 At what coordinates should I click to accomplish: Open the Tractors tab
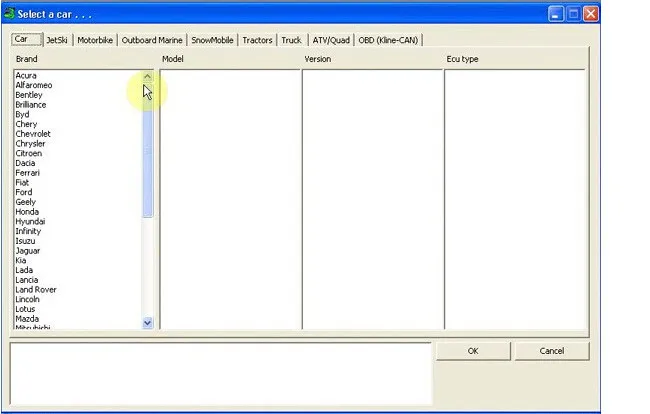(257, 40)
